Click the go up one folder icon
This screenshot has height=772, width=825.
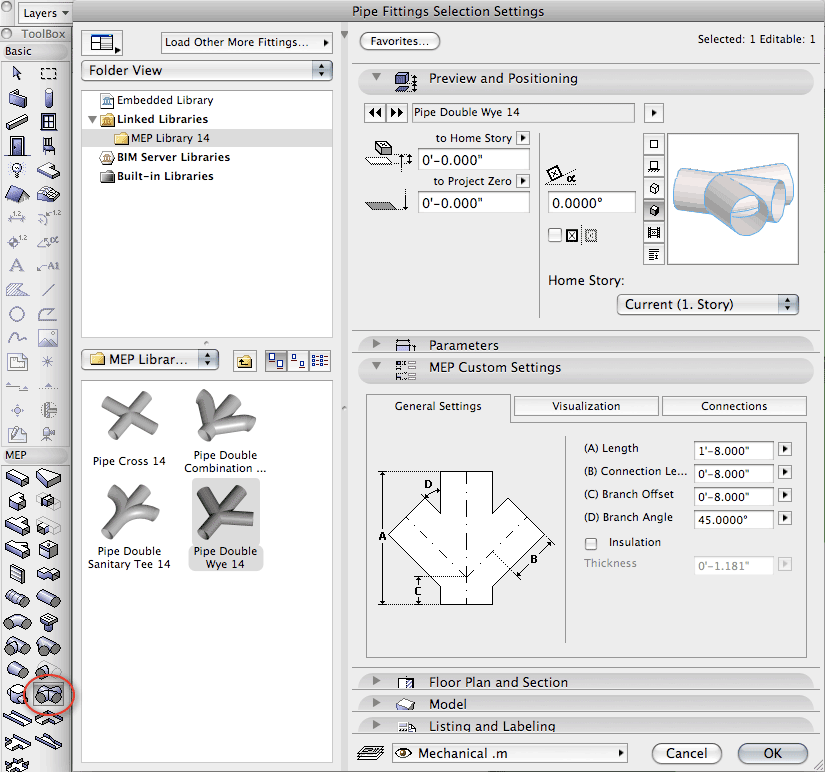(x=243, y=360)
